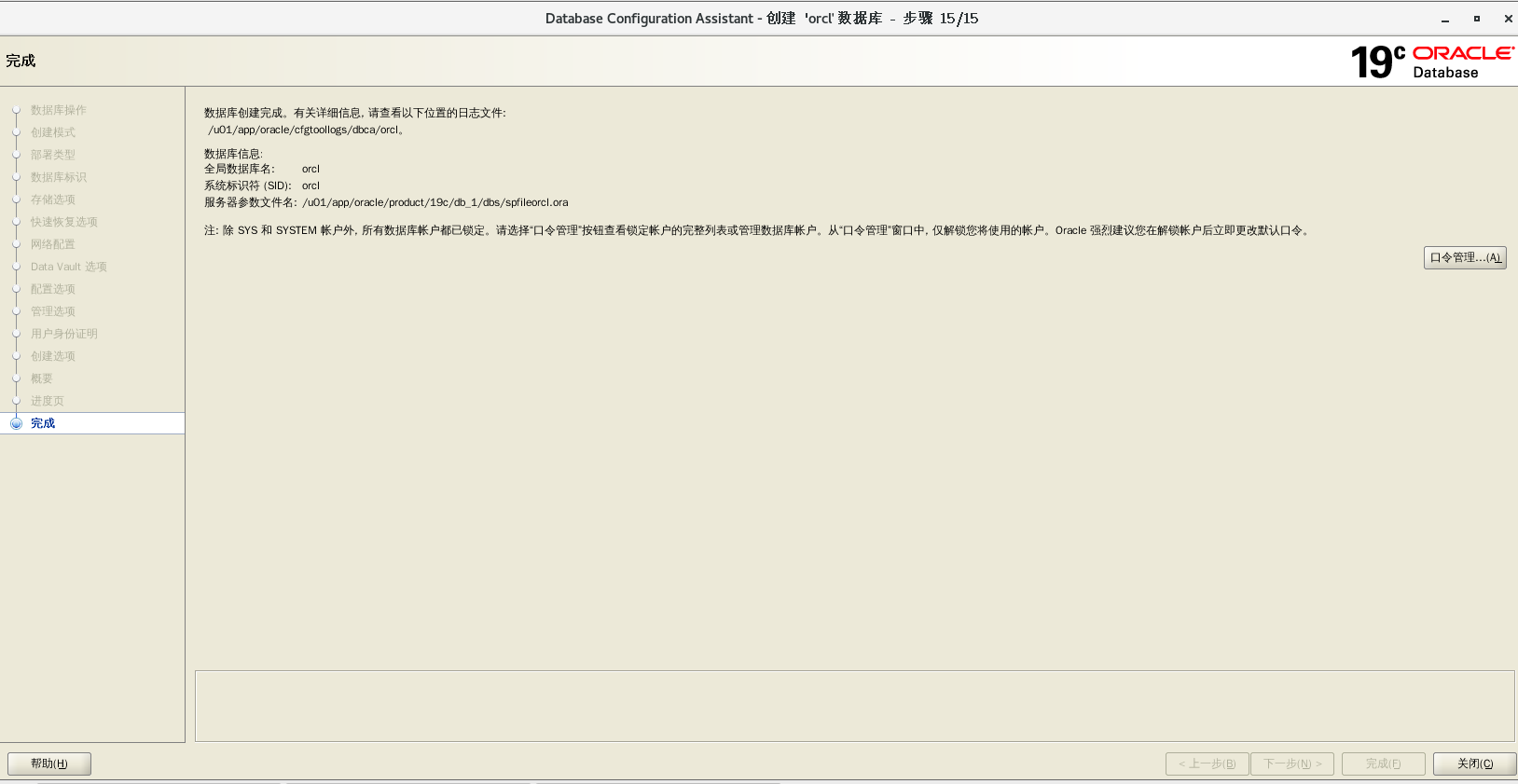Viewport: 1518px width, 784px height.
Task: Select 网络配置 step in sidebar
Action: pyautogui.click(x=52, y=244)
